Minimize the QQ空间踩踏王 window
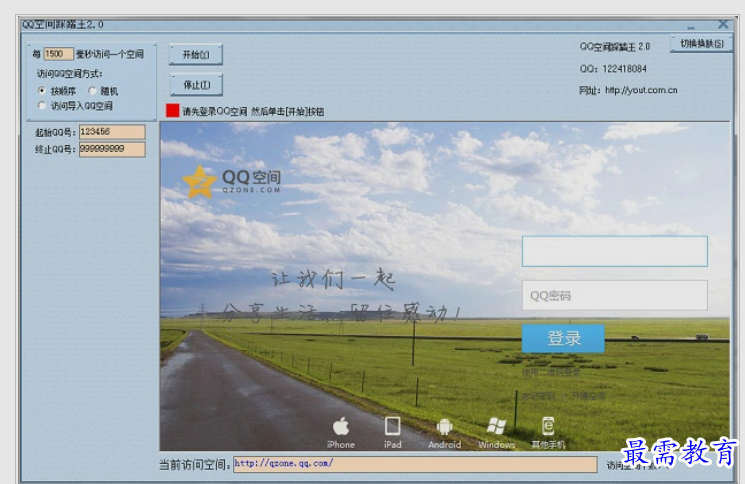The image size is (745, 484). pyautogui.click(x=690, y=26)
